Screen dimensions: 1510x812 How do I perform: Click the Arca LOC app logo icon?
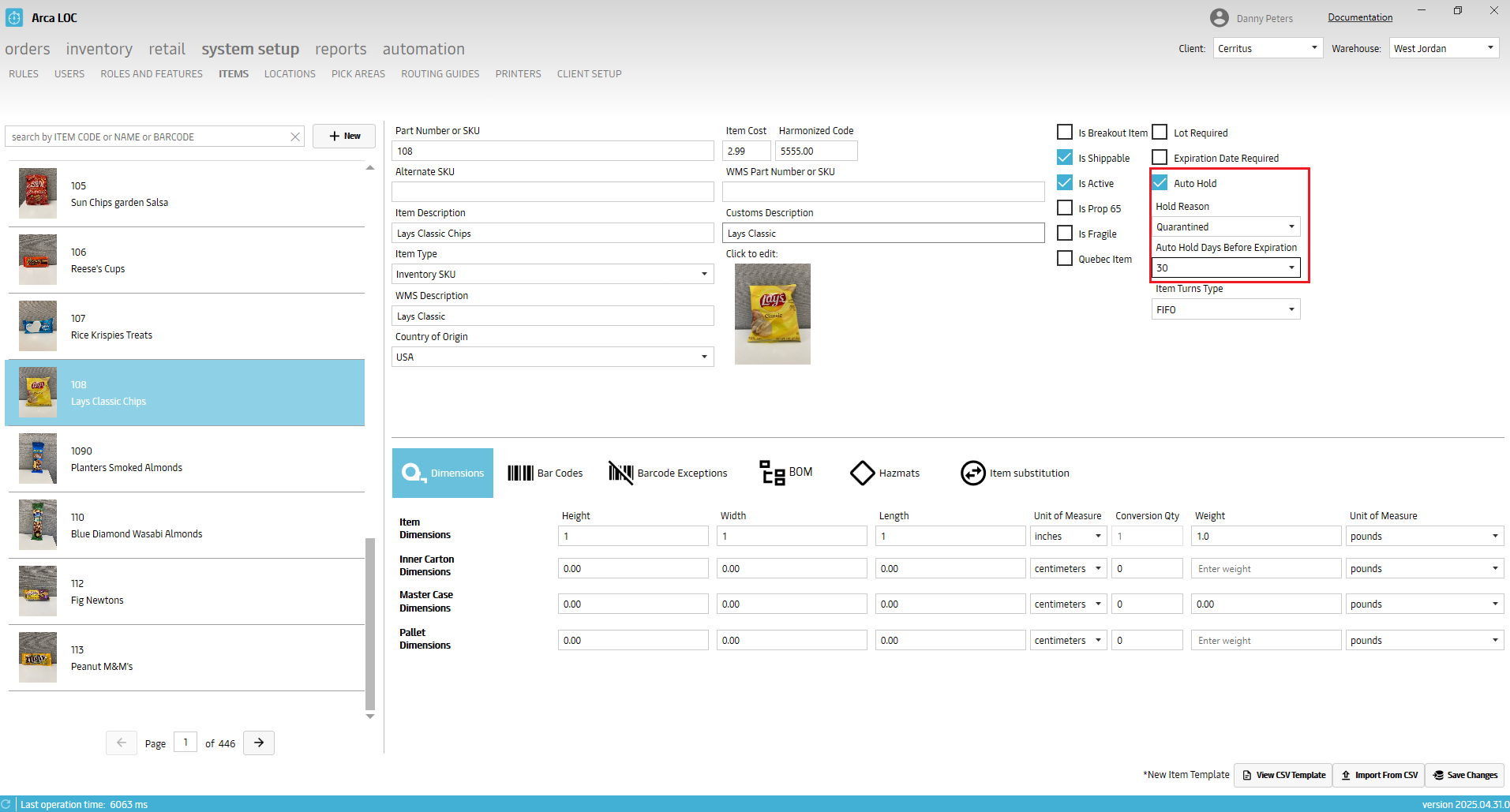pyautogui.click(x=14, y=17)
